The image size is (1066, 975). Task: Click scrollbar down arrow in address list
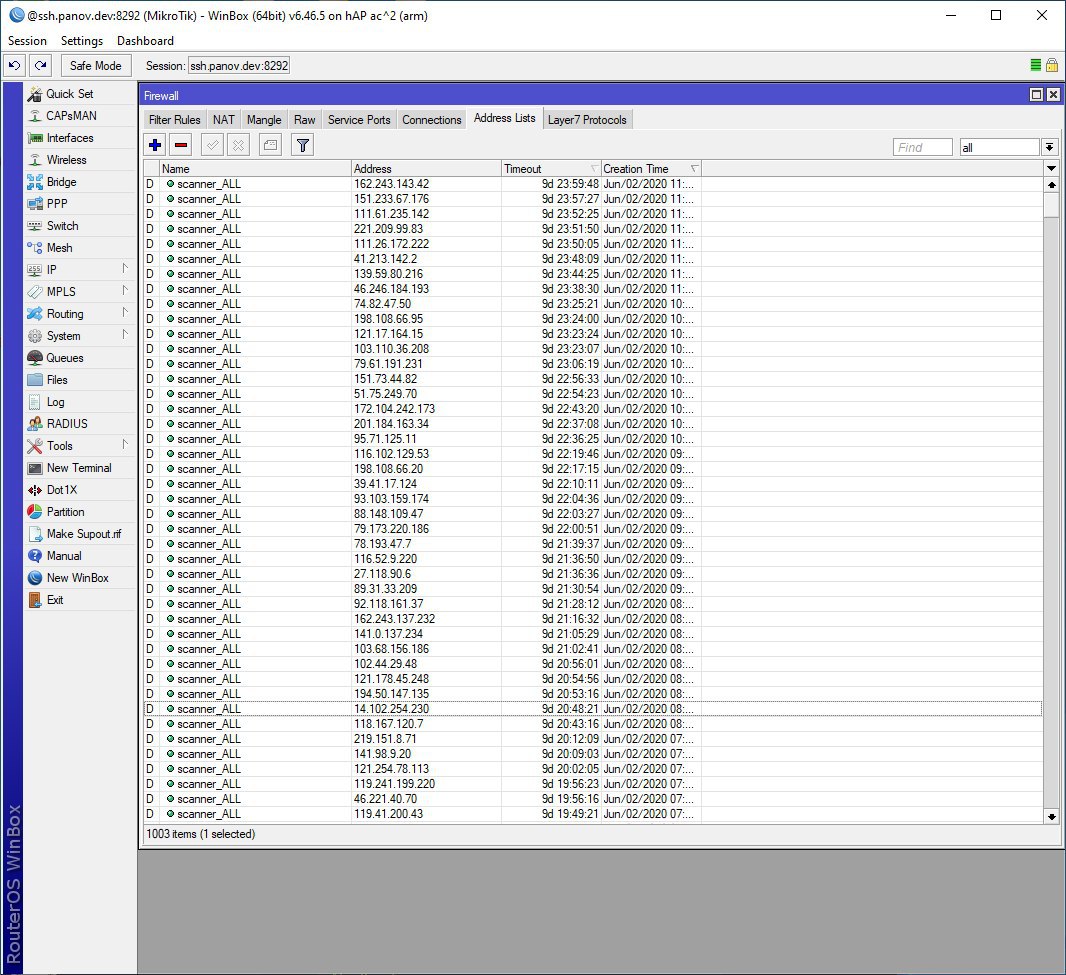point(1051,817)
